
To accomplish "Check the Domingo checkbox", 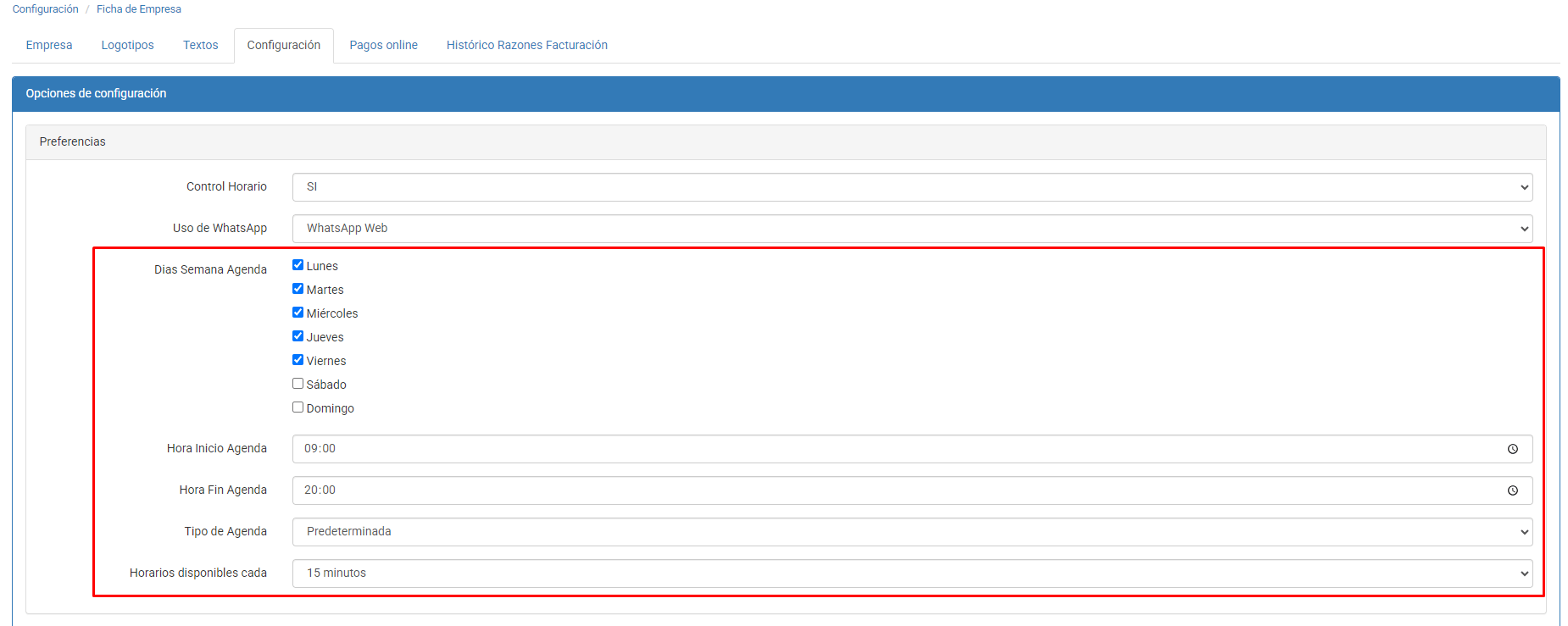I will tap(297, 407).
